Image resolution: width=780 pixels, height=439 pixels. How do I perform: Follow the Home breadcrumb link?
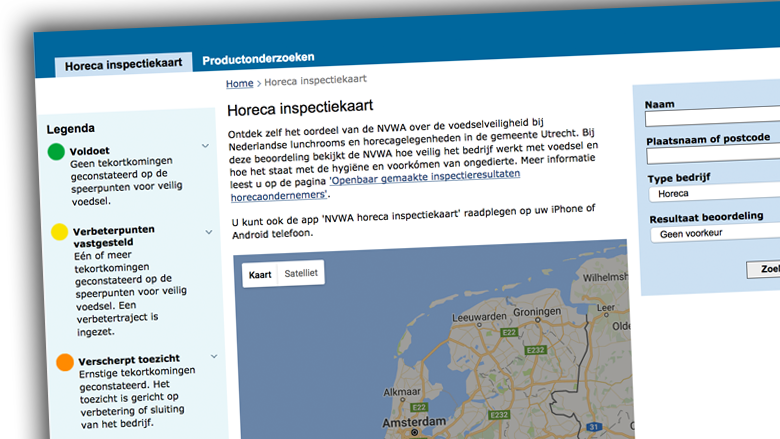[239, 84]
